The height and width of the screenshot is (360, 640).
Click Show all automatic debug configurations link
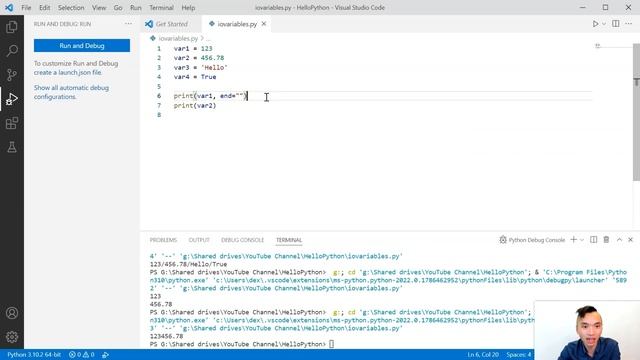tap(71, 92)
